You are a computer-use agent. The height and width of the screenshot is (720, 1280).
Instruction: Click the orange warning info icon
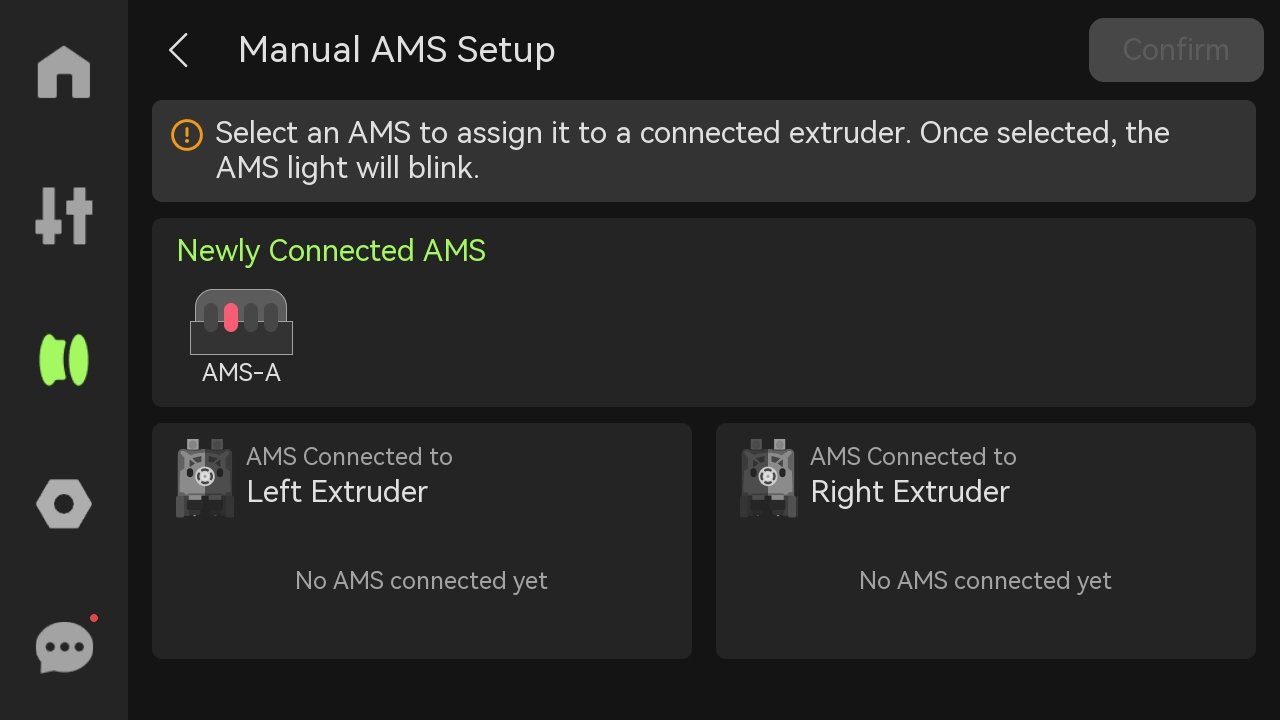pos(187,134)
